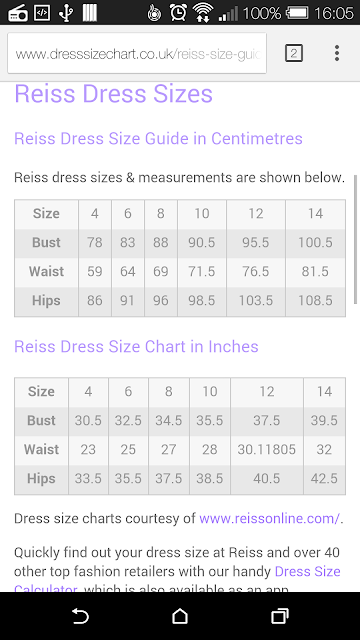Open the browser tabs switcher showing 2

click(293, 53)
